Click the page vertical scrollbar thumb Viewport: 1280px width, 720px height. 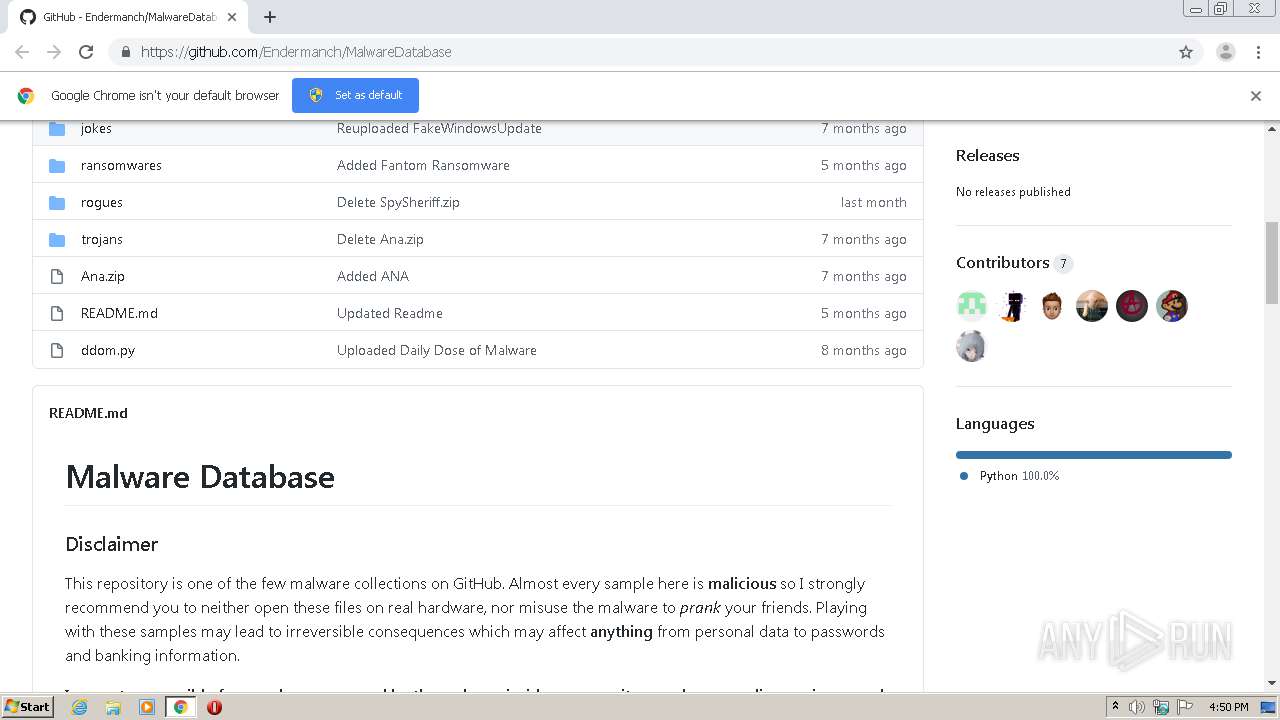point(1272,262)
